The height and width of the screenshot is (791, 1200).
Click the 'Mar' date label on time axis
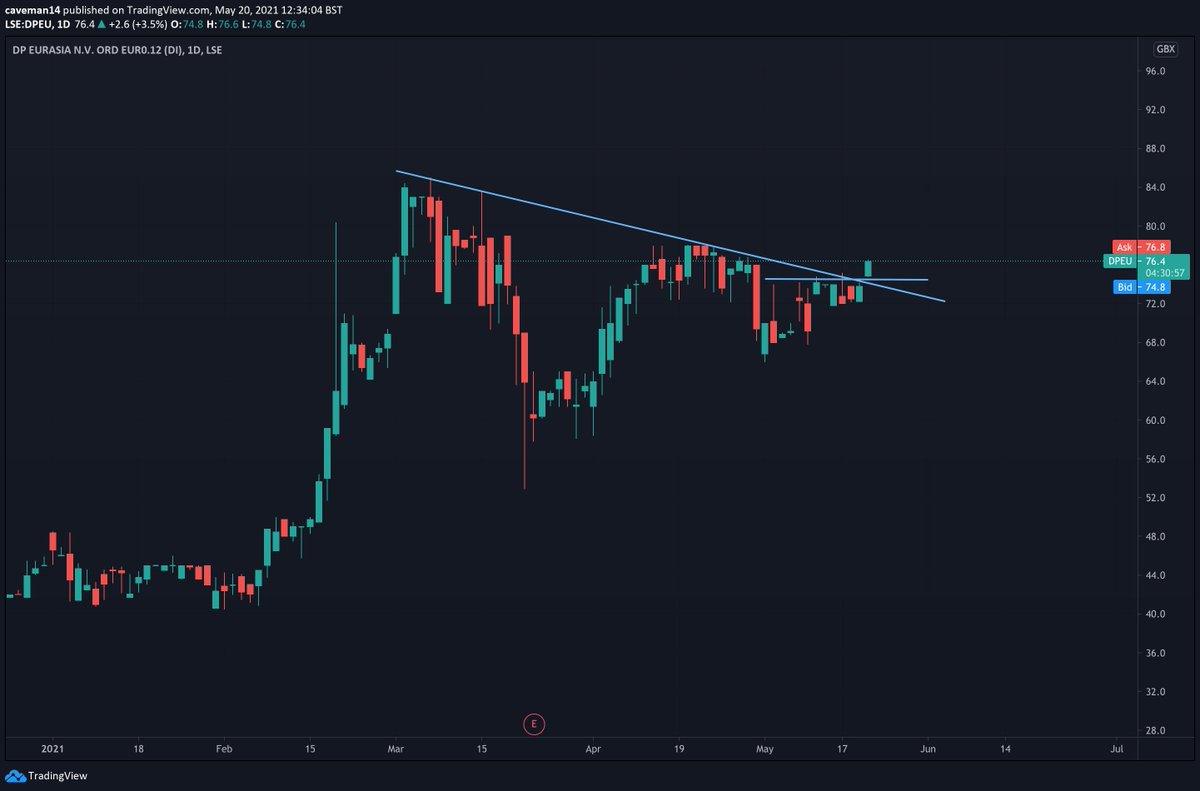pos(396,748)
